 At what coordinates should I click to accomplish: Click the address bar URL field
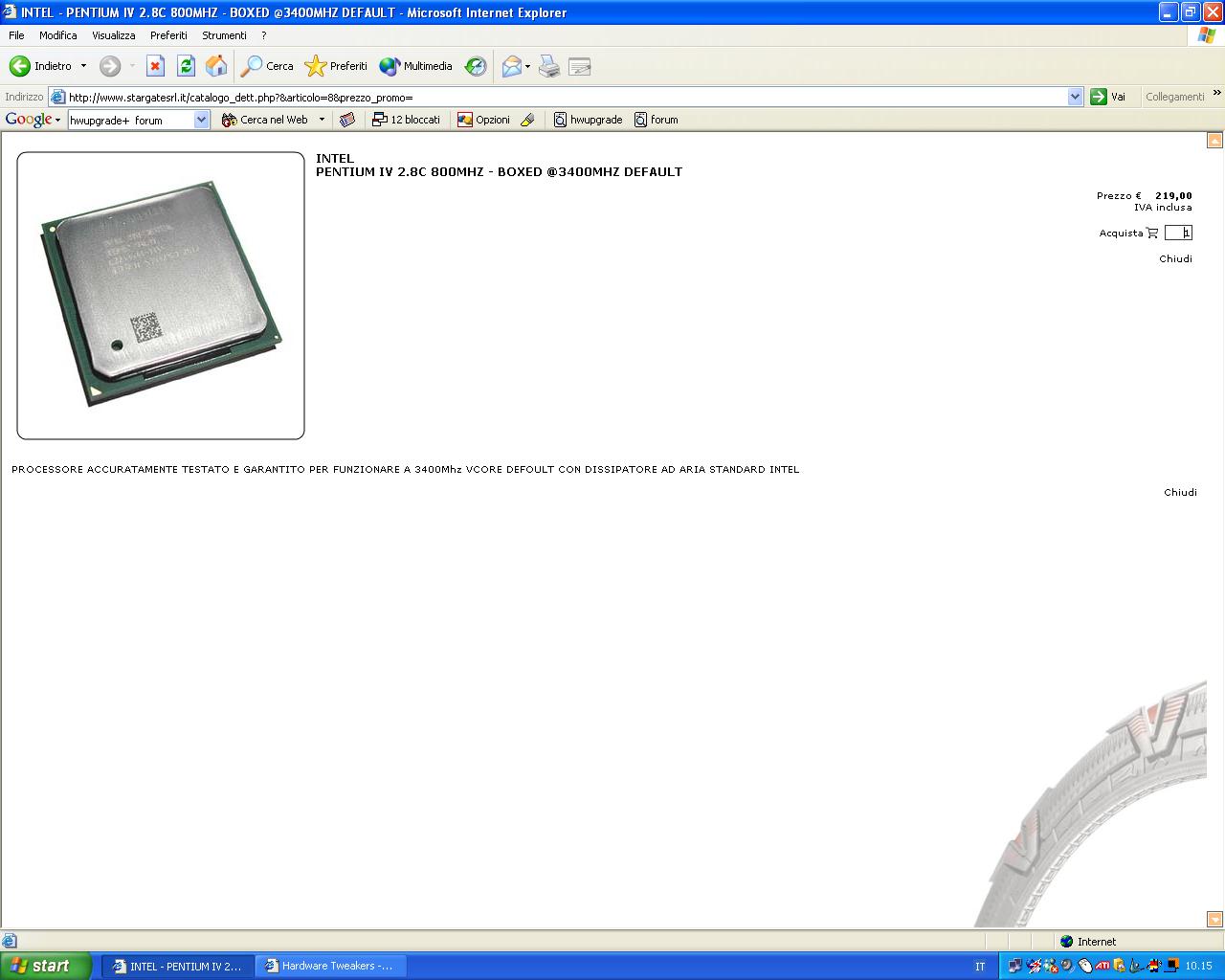pyautogui.click(x=567, y=97)
